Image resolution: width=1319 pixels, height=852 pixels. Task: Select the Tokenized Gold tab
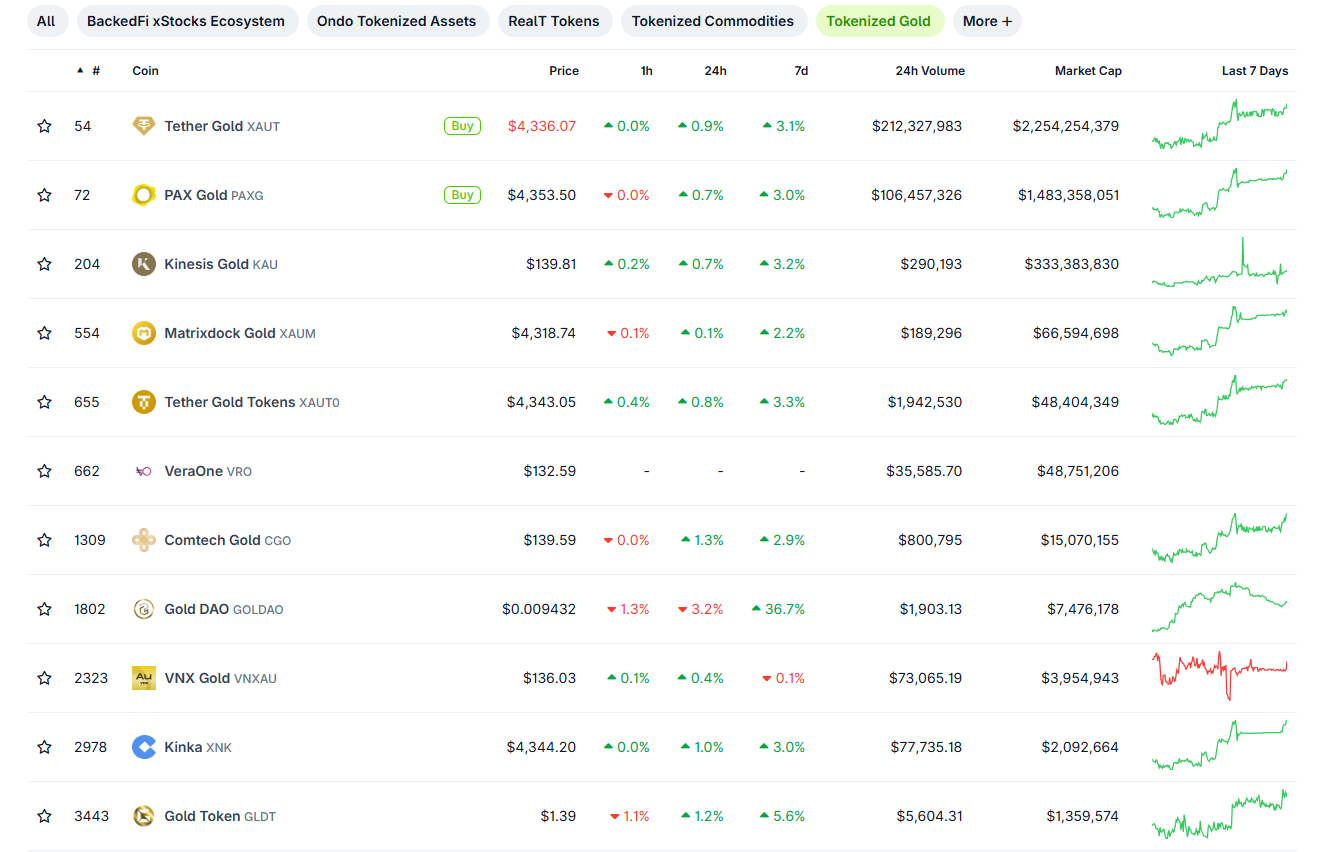[x=879, y=21]
